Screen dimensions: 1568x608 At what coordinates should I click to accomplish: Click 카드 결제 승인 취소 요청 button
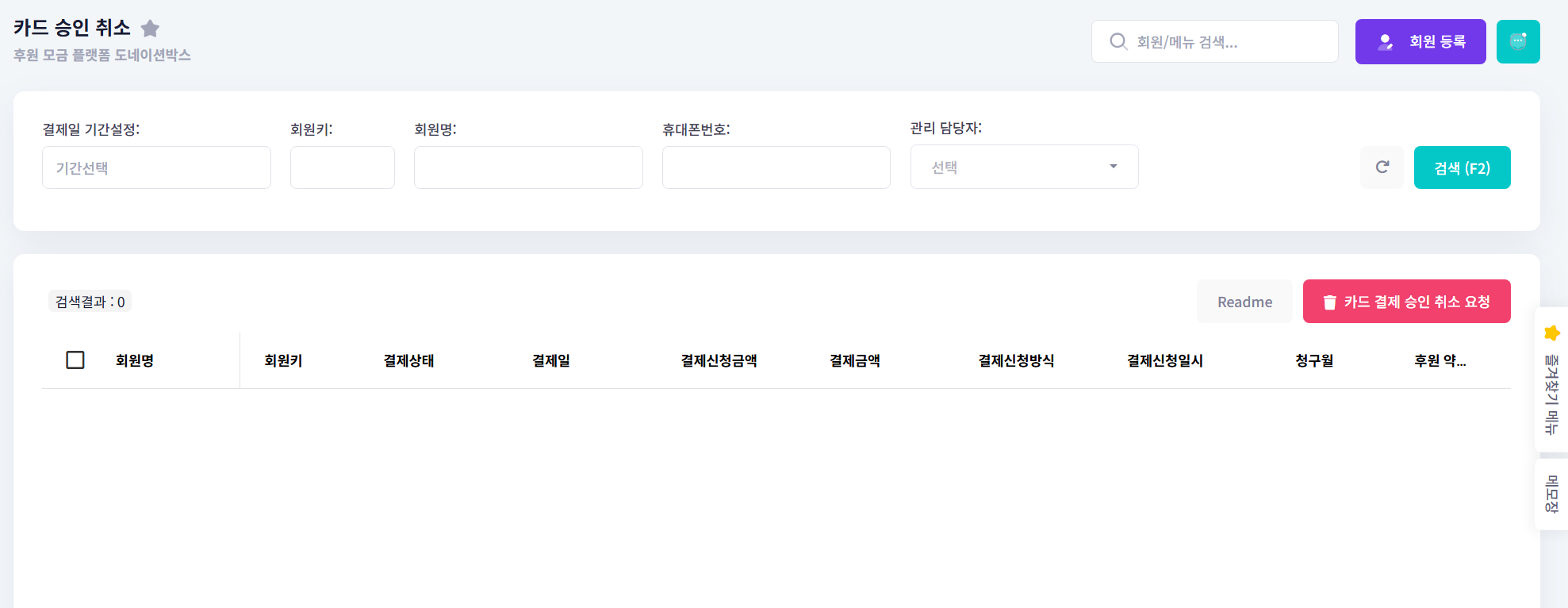(x=1406, y=302)
